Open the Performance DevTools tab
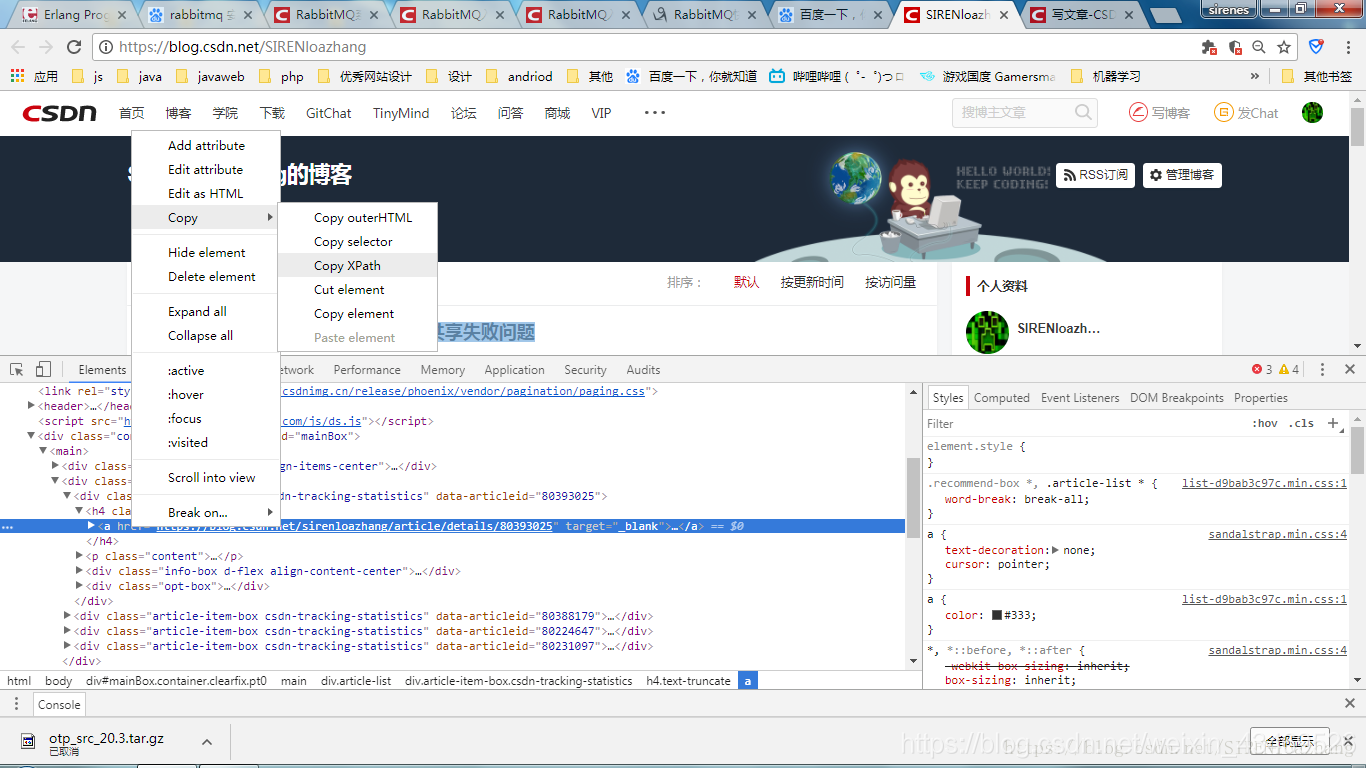The width and height of the screenshot is (1366, 768). [x=367, y=369]
